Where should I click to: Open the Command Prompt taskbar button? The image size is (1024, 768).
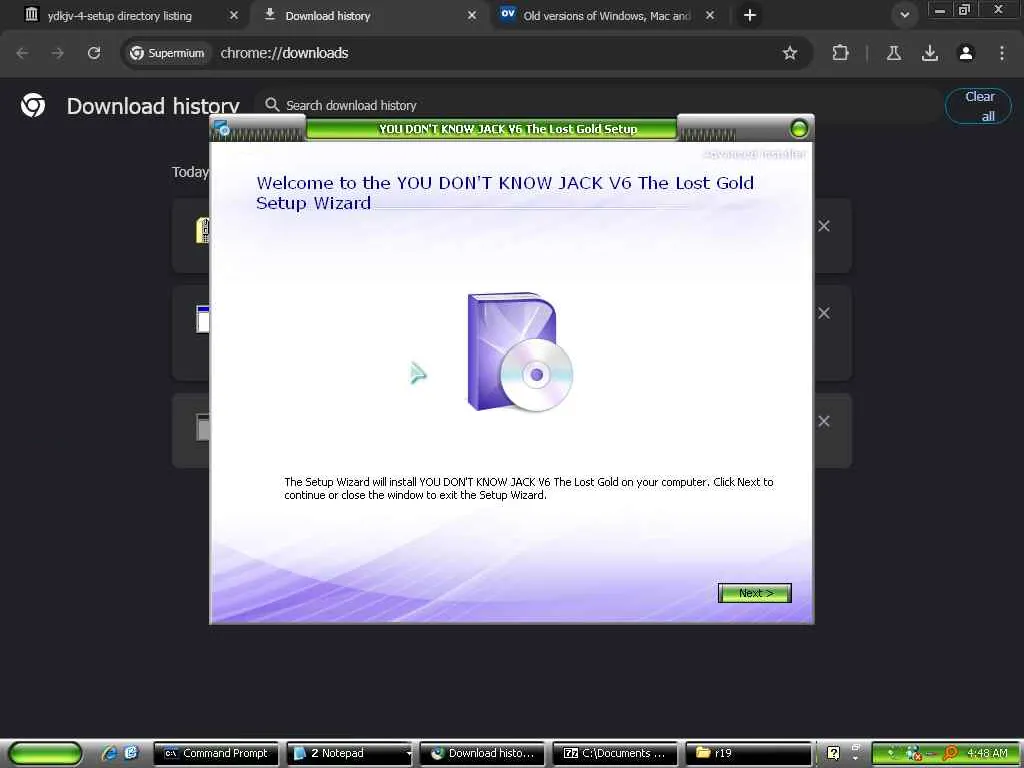[x=216, y=753]
